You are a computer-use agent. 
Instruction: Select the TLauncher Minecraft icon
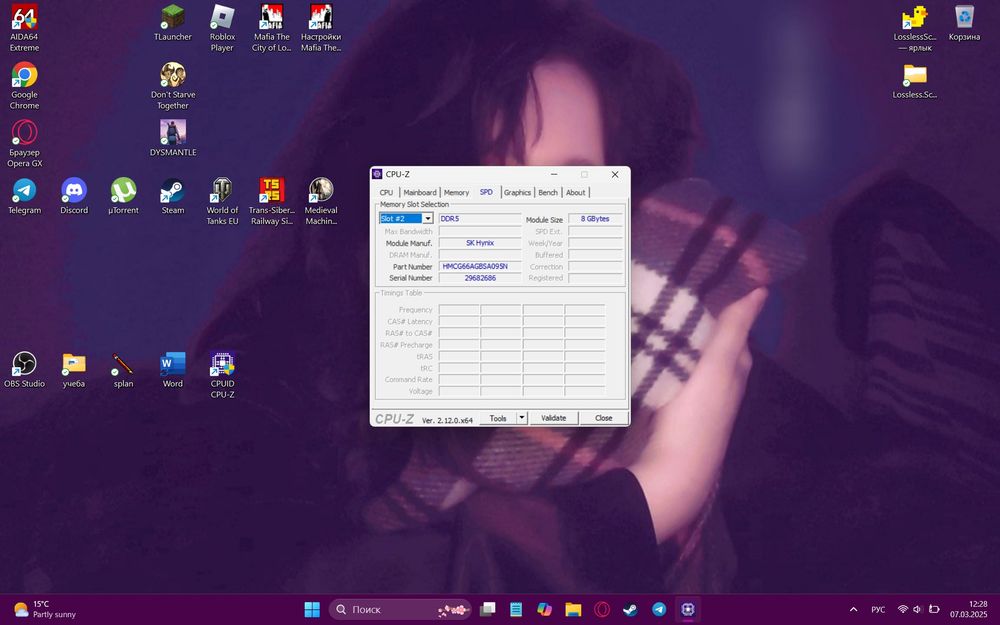[173, 23]
